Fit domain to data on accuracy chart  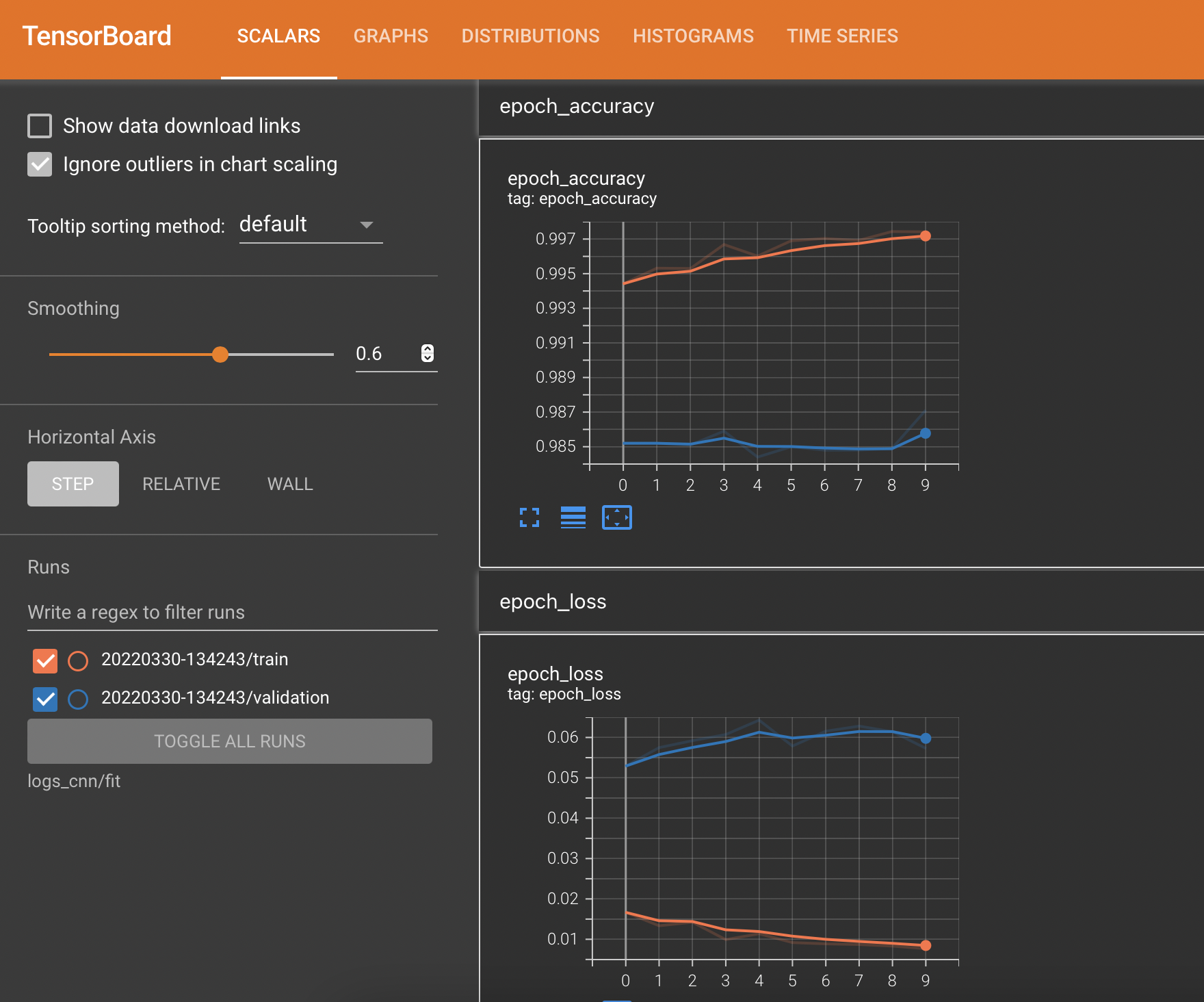pos(617,517)
